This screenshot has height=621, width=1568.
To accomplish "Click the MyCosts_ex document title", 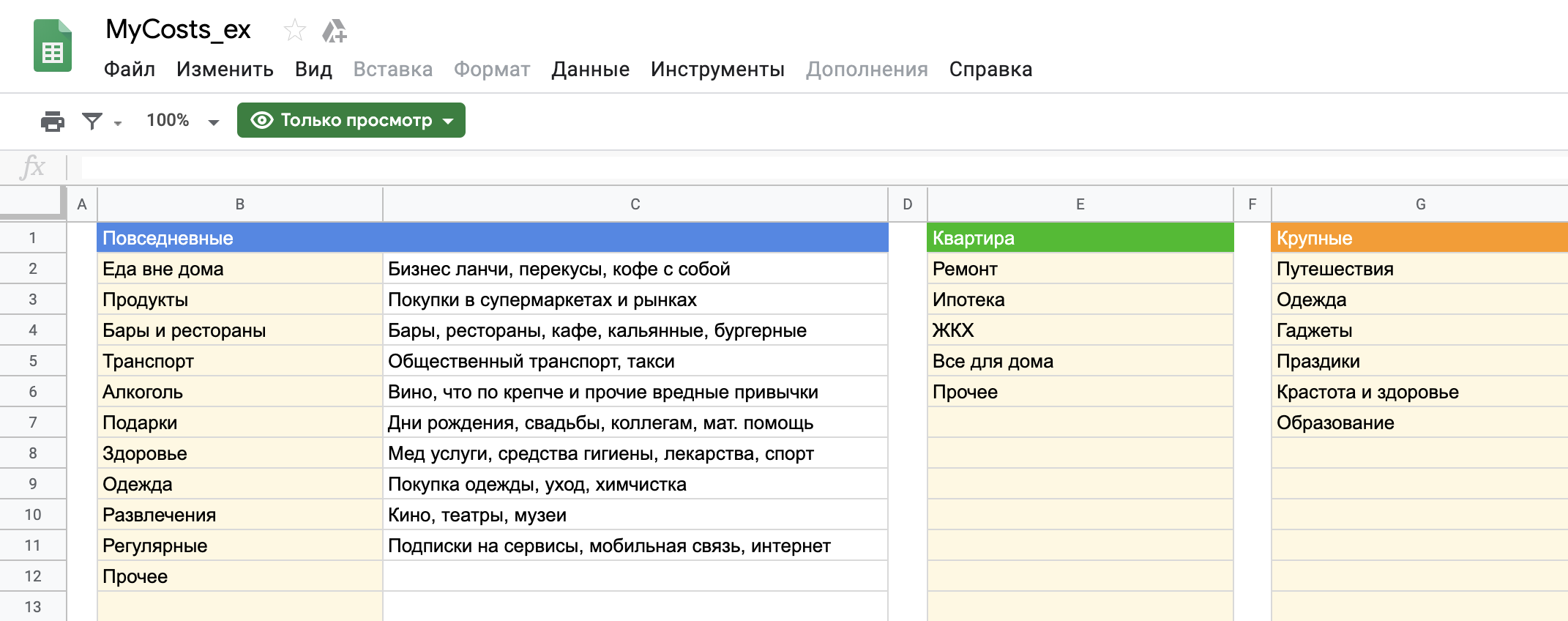I will (x=178, y=30).
